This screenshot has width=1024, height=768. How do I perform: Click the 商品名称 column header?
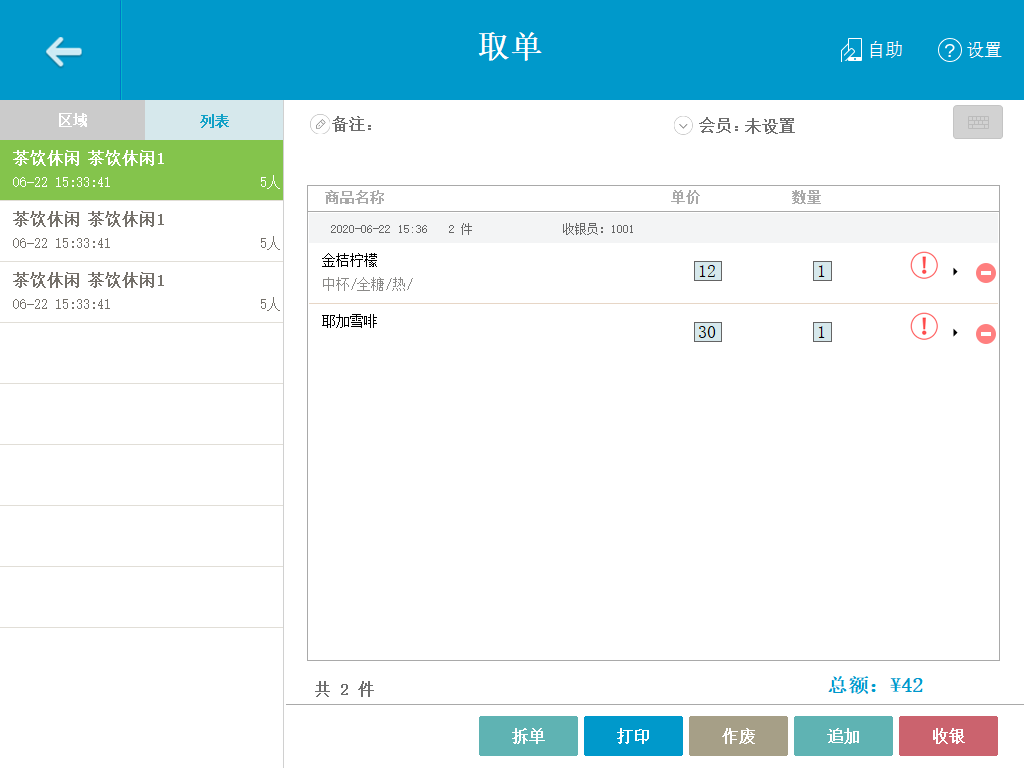point(354,197)
